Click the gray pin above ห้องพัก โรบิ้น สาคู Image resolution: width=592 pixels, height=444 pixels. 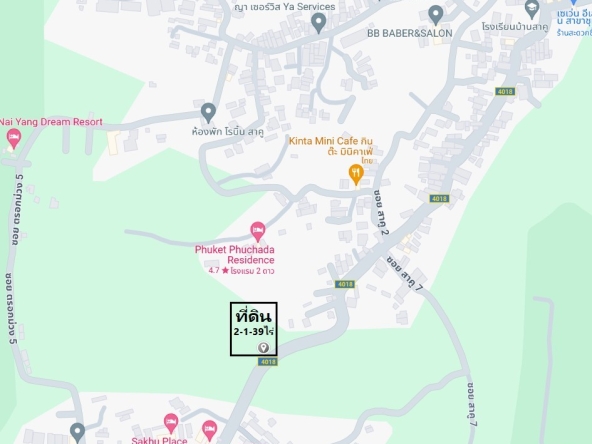(208, 113)
